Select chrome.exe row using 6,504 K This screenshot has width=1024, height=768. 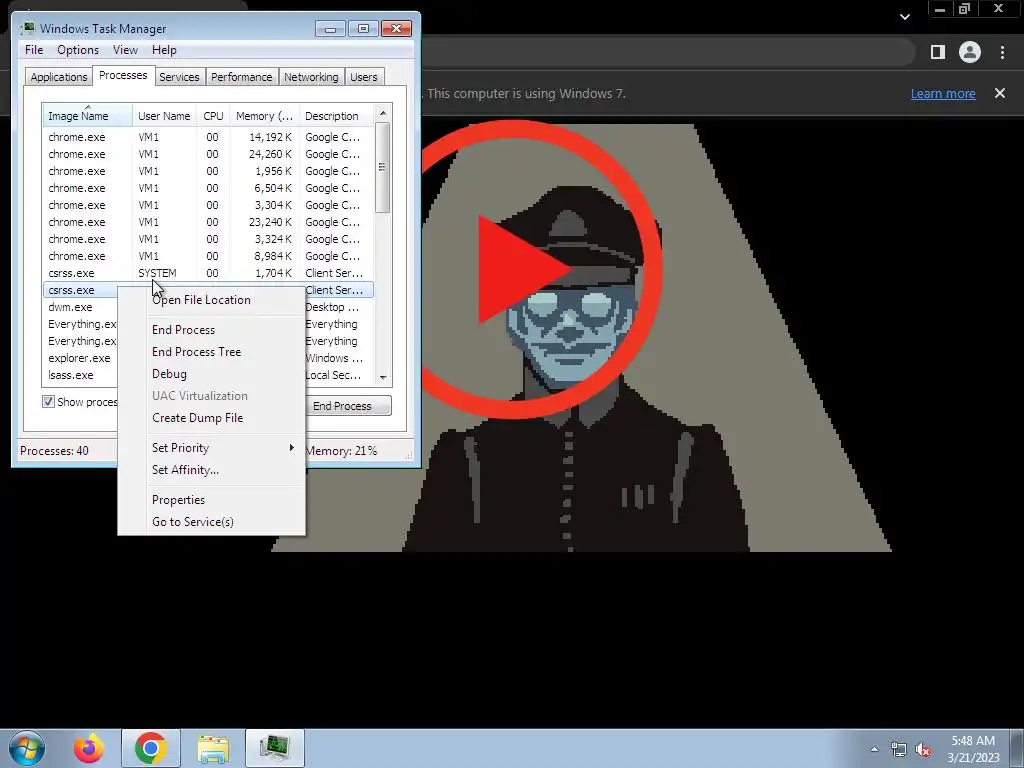point(208,188)
